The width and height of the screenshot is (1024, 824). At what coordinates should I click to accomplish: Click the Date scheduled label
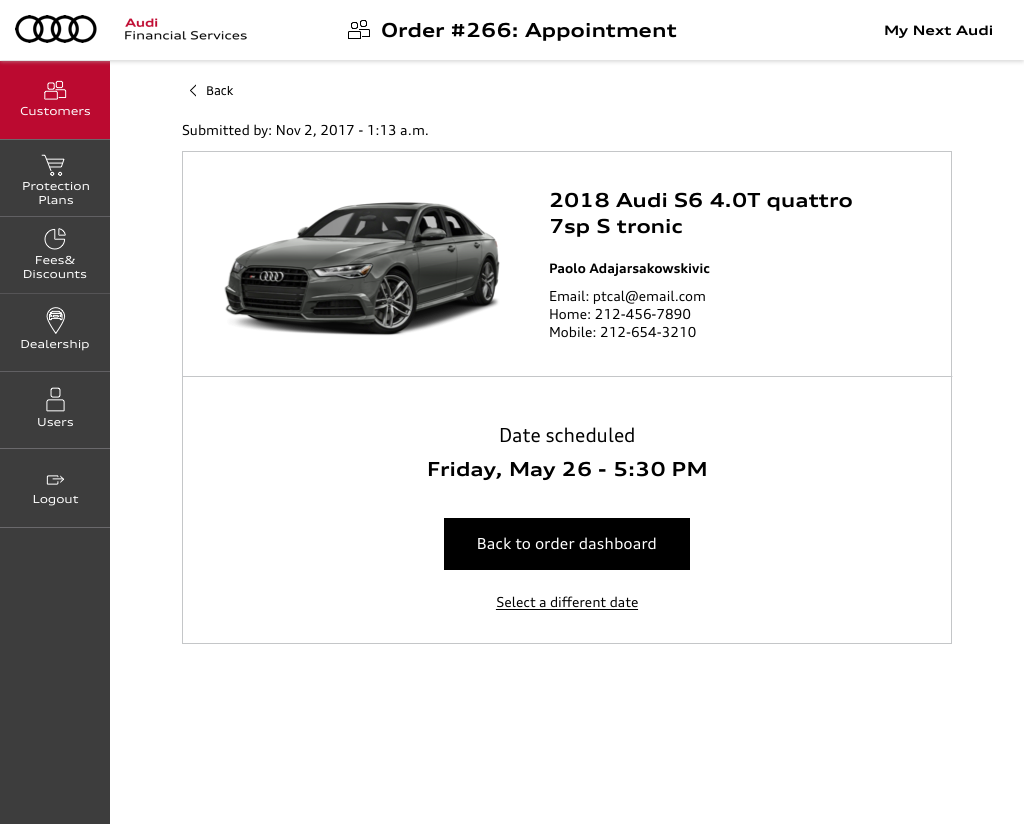pyautogui.click(x=567, y=436)
